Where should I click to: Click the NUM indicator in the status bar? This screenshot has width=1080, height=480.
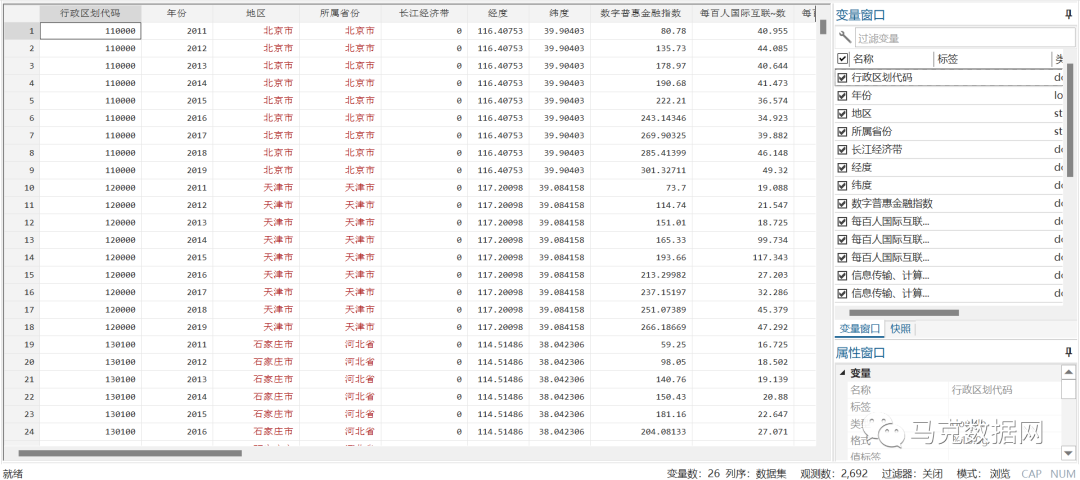coord(1061,474)
